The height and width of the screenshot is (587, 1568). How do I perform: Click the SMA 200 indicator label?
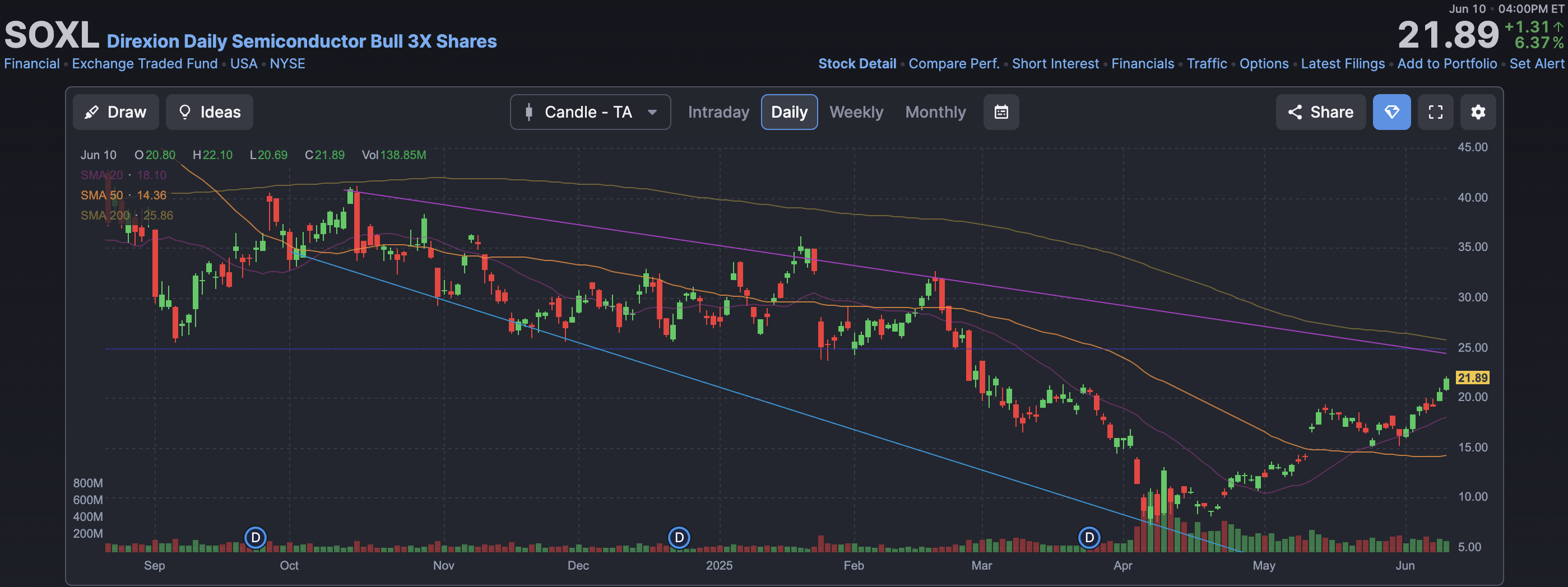[105, 215]
